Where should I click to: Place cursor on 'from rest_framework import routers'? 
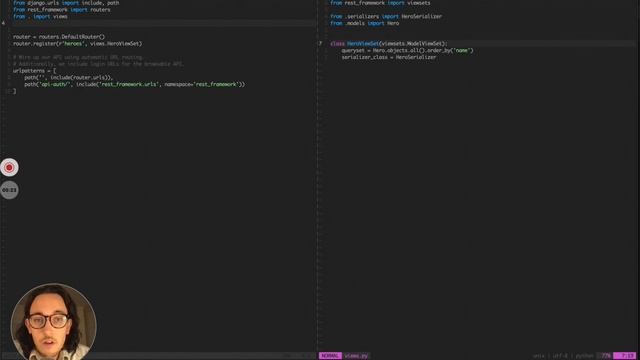[x=61, y=9]
